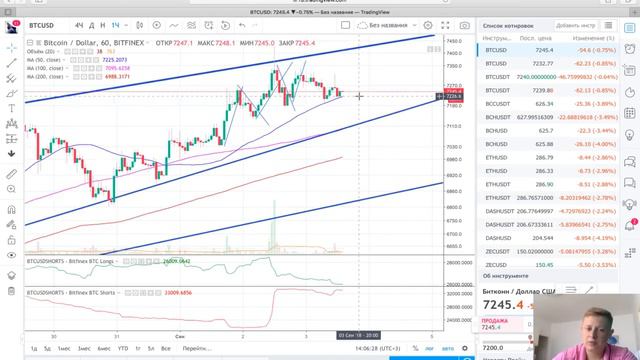The height and width of the screenshot is (360, 640).
Task: Switch to the Н weekly timeframe
Action: click(103, 25)
